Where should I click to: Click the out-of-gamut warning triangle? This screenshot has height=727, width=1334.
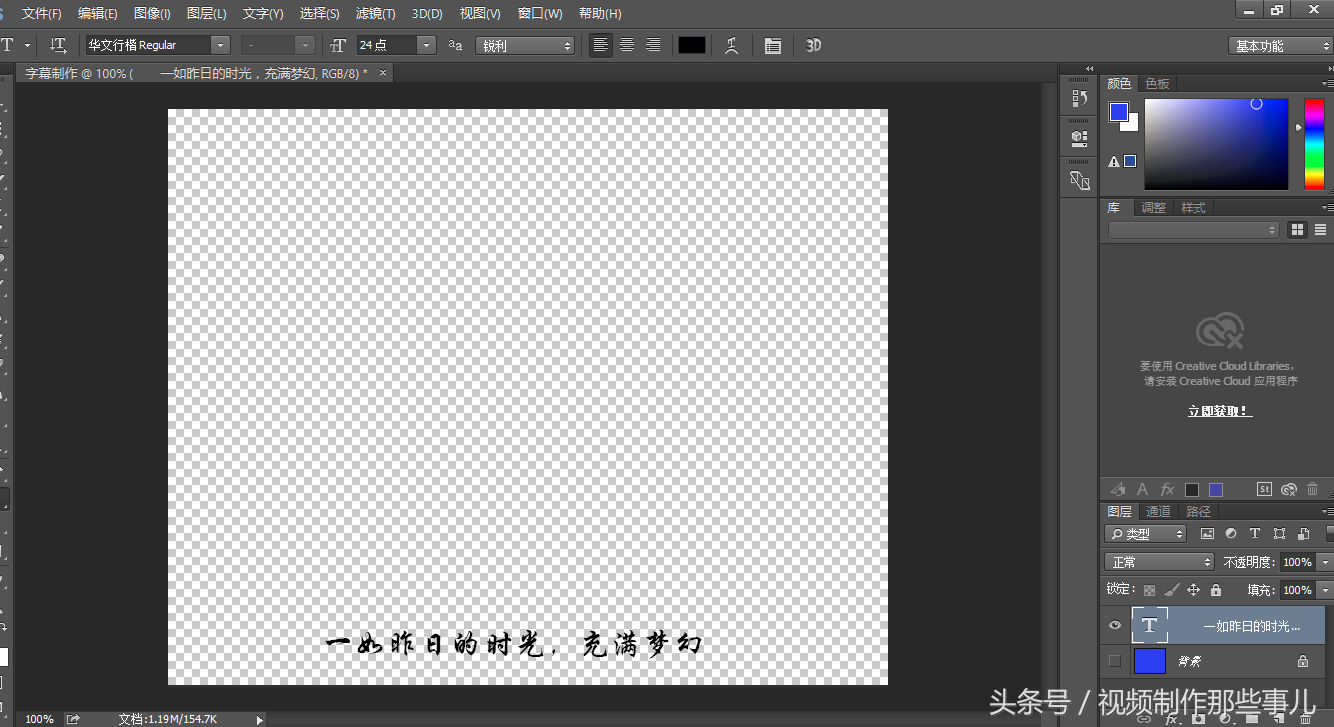coord(1113,161)
